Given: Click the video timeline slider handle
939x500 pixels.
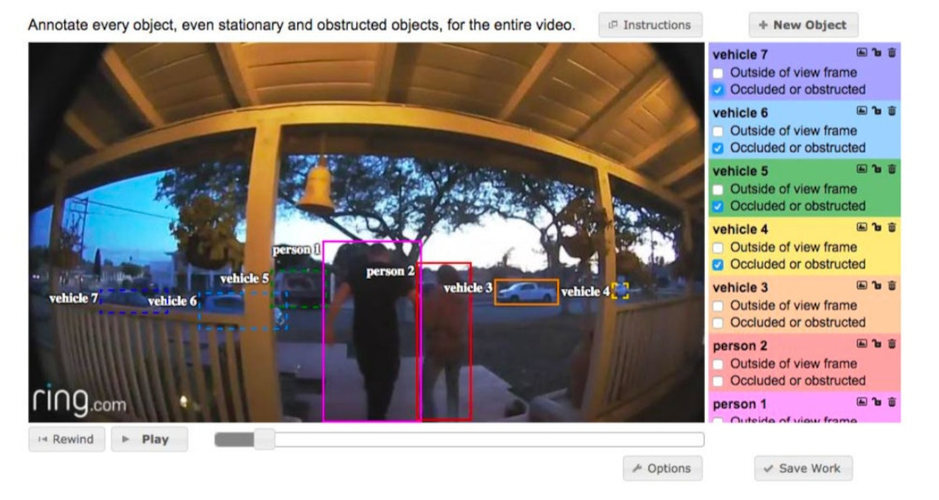Looking at the screenshot, I should (x=264, y=439).
